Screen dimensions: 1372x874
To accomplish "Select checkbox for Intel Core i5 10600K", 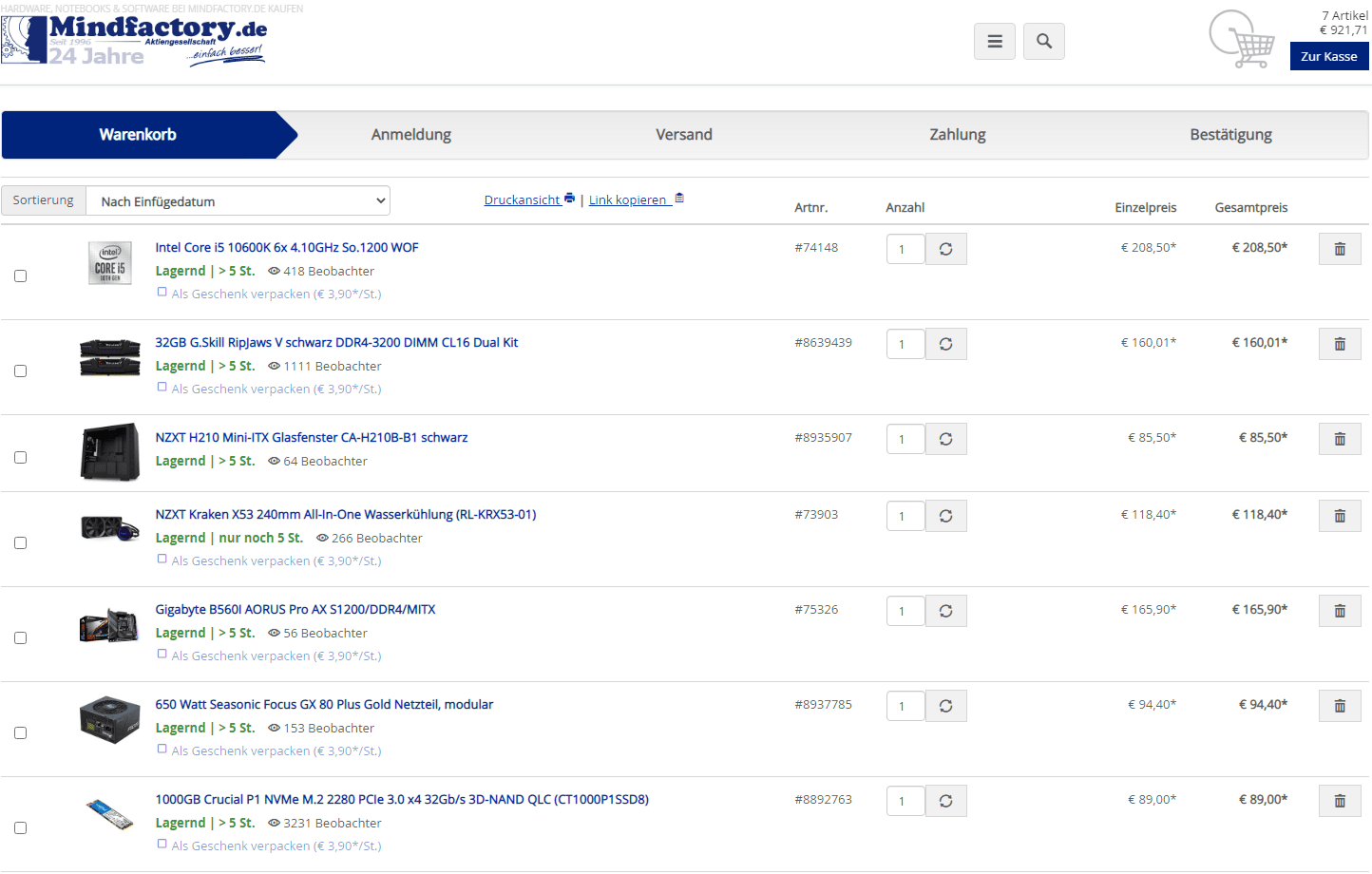I will coord(20,275).
